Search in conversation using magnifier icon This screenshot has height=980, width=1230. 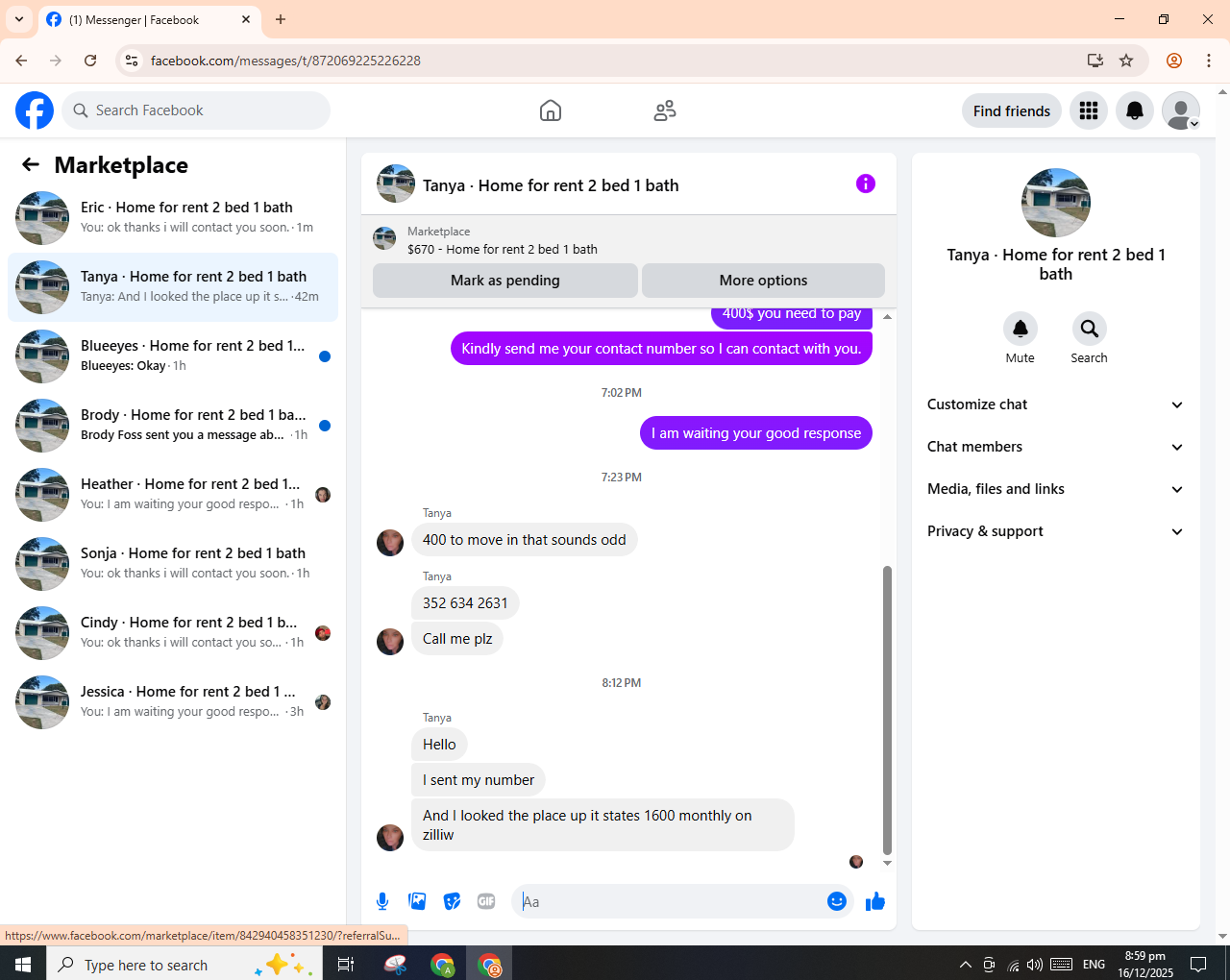pyautogui.click(x=1089, y=329)
